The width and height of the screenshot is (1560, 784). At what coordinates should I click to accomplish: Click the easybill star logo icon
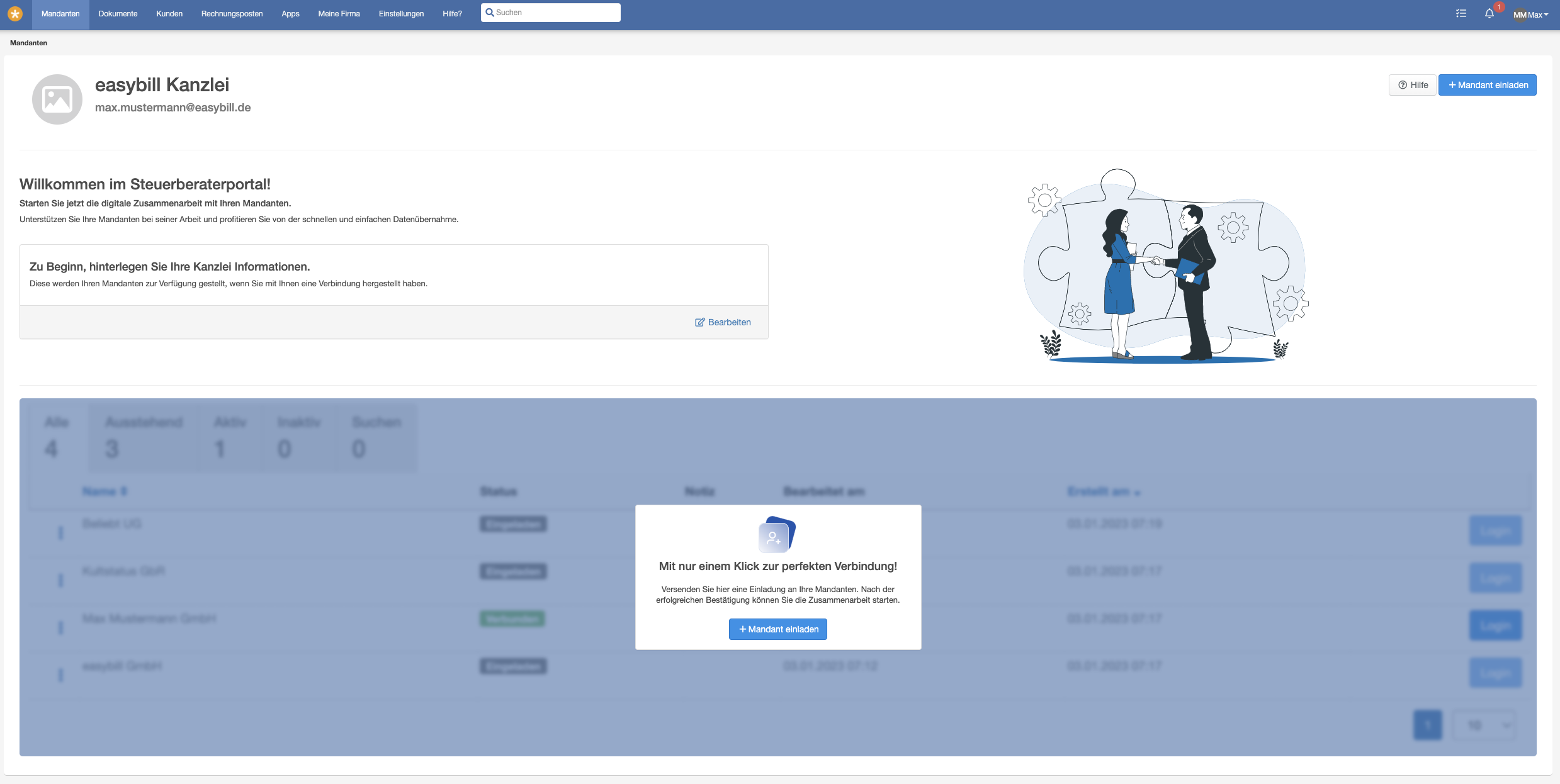click(15, 14)
